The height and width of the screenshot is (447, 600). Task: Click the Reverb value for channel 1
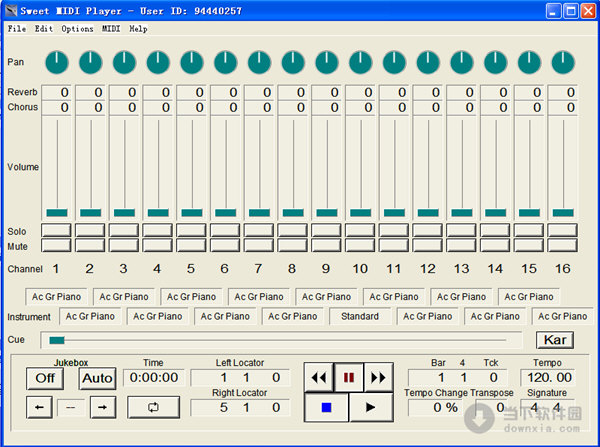tap(57, 92)
